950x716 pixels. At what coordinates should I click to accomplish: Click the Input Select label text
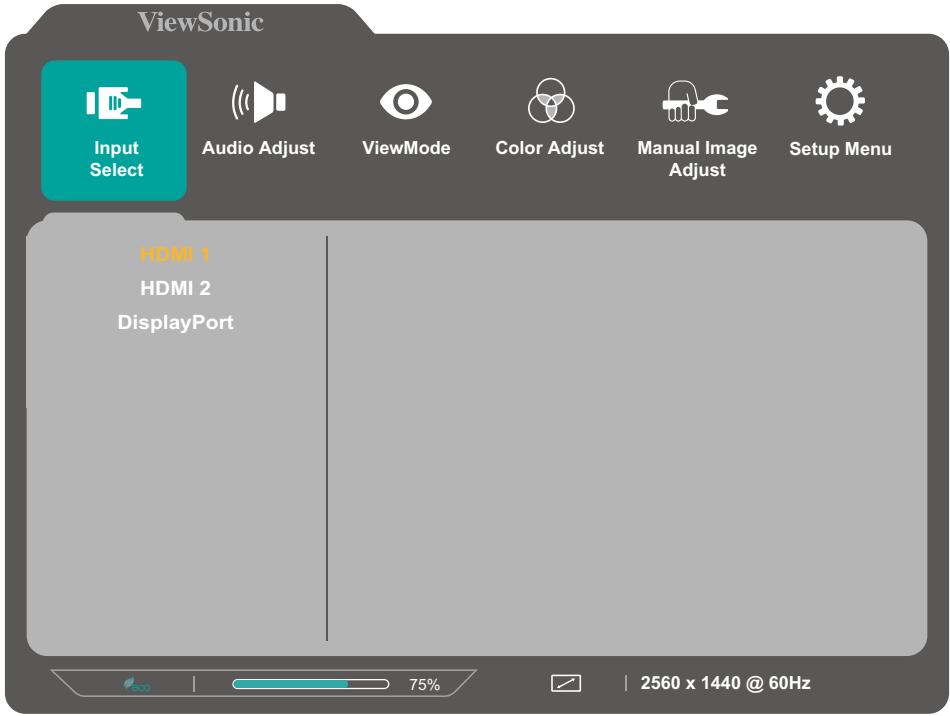tap(116, 159)
